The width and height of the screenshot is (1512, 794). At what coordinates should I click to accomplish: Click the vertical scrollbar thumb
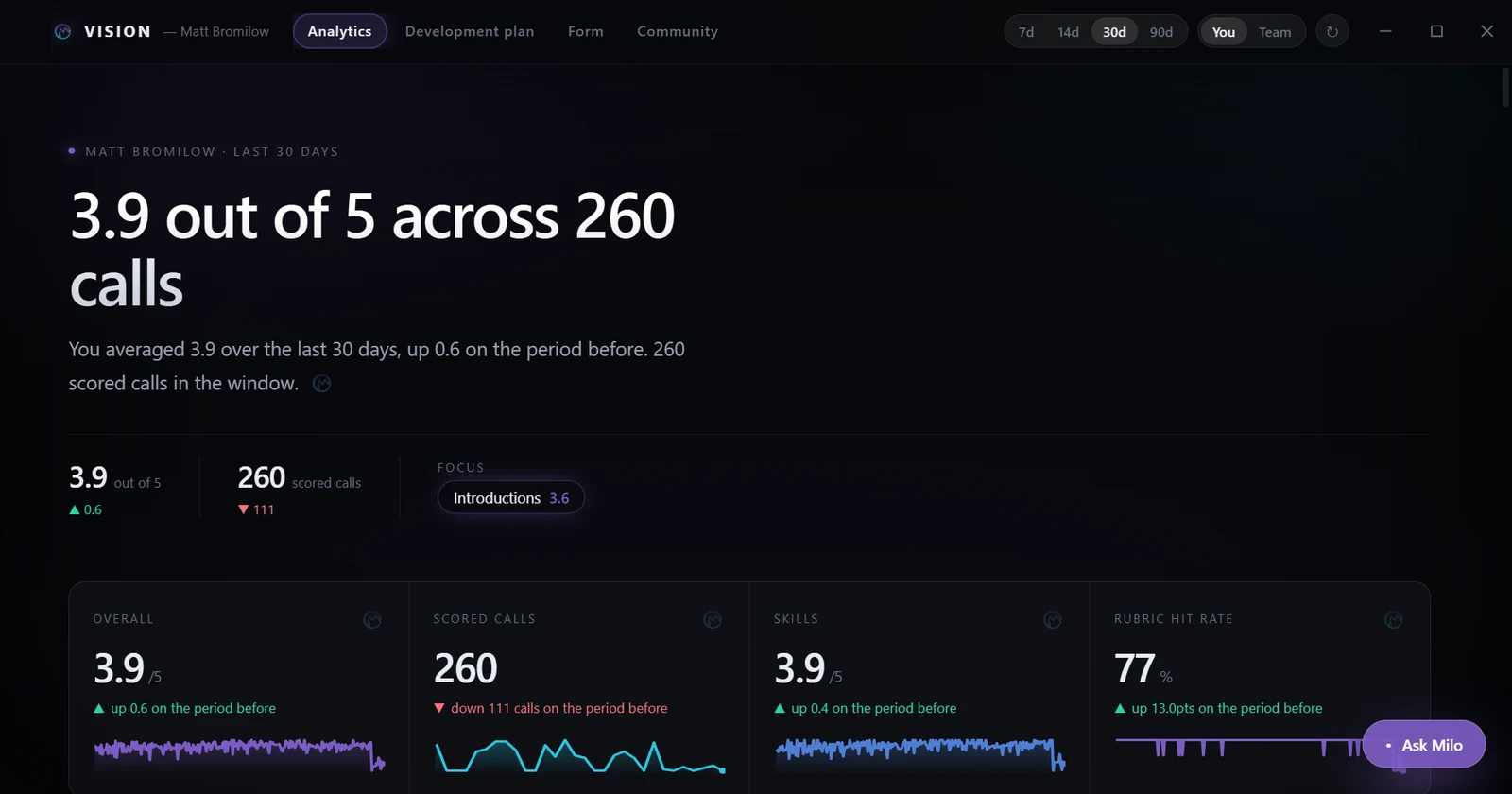(1505, 87)
